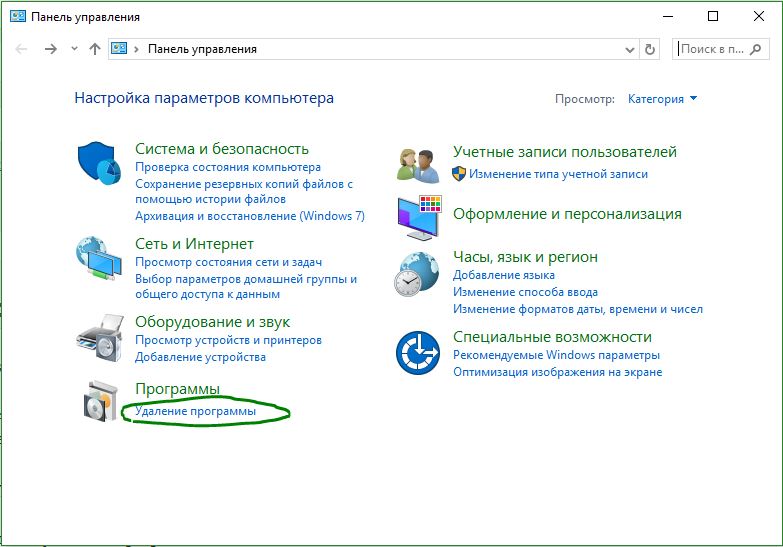Open Проверка состояния компьютера link
Viewport: 783px width, 547px height.
click(228, 167)
